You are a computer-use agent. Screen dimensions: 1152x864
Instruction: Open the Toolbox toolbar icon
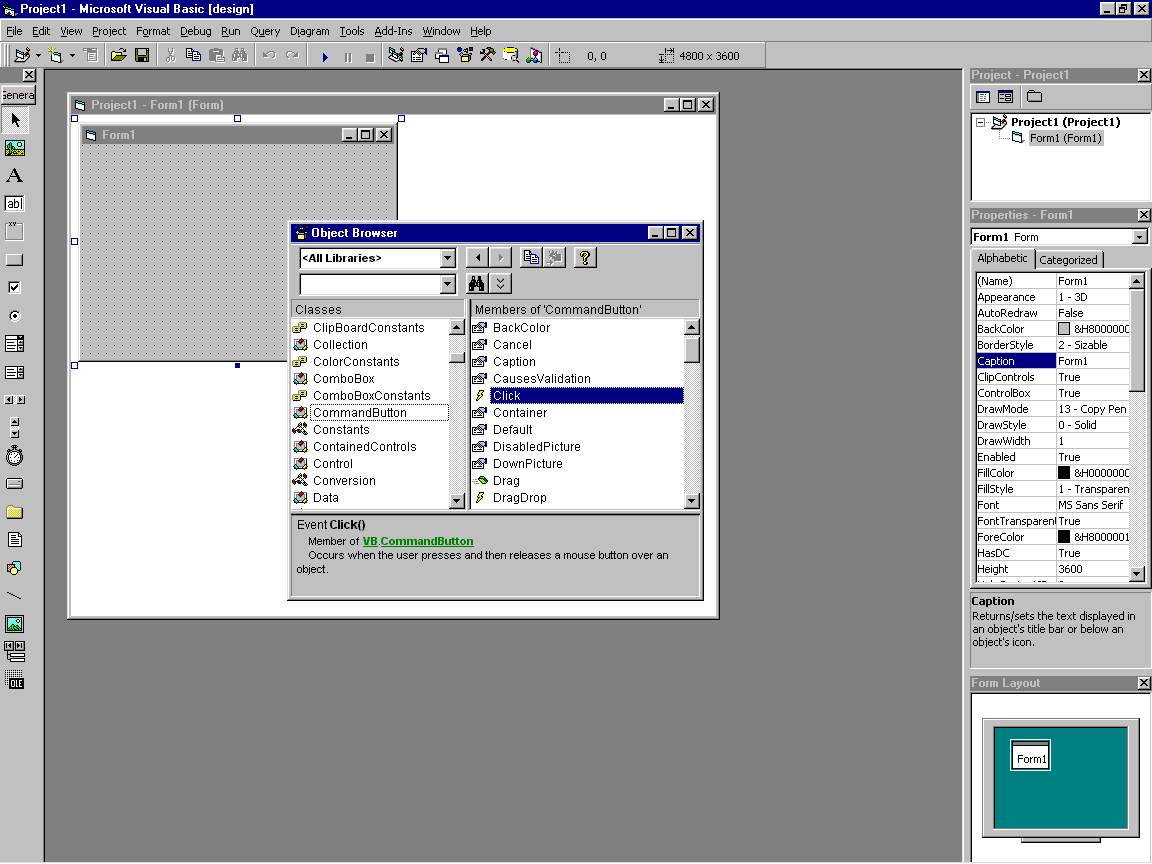coord(487,56)
